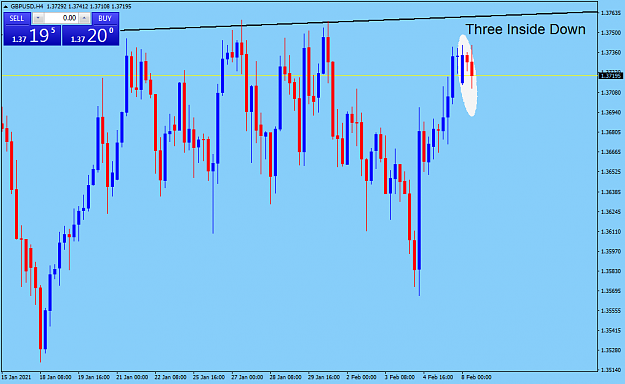Click the "18 Jan 08:00" time label
Viewport: 625px width, 384px height.
(x=55, y=377)
